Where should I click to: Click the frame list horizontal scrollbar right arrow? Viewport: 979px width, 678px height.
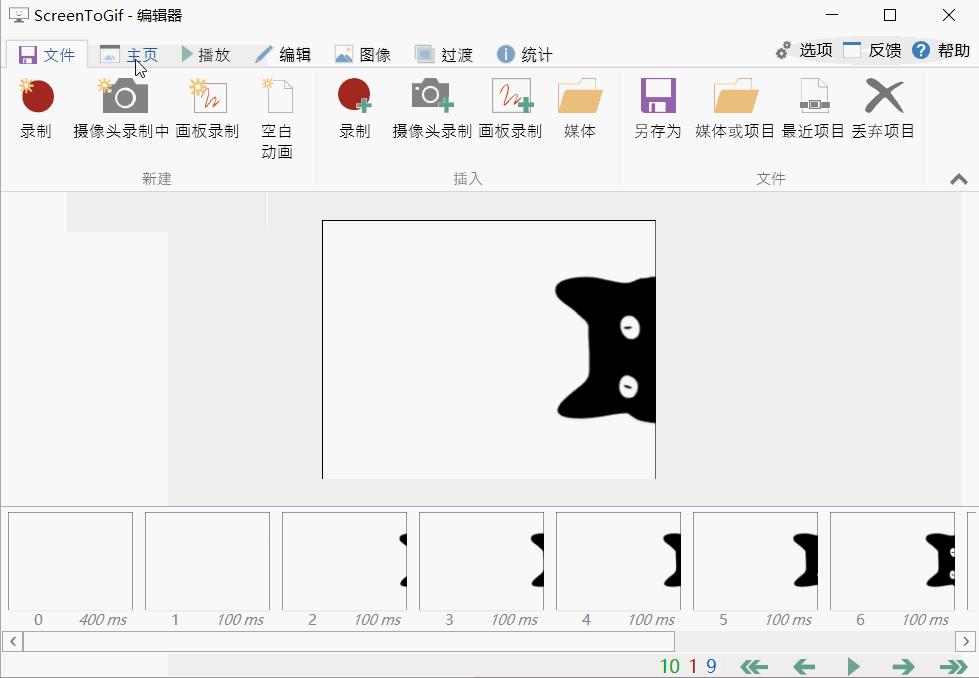tap(966, 641)
